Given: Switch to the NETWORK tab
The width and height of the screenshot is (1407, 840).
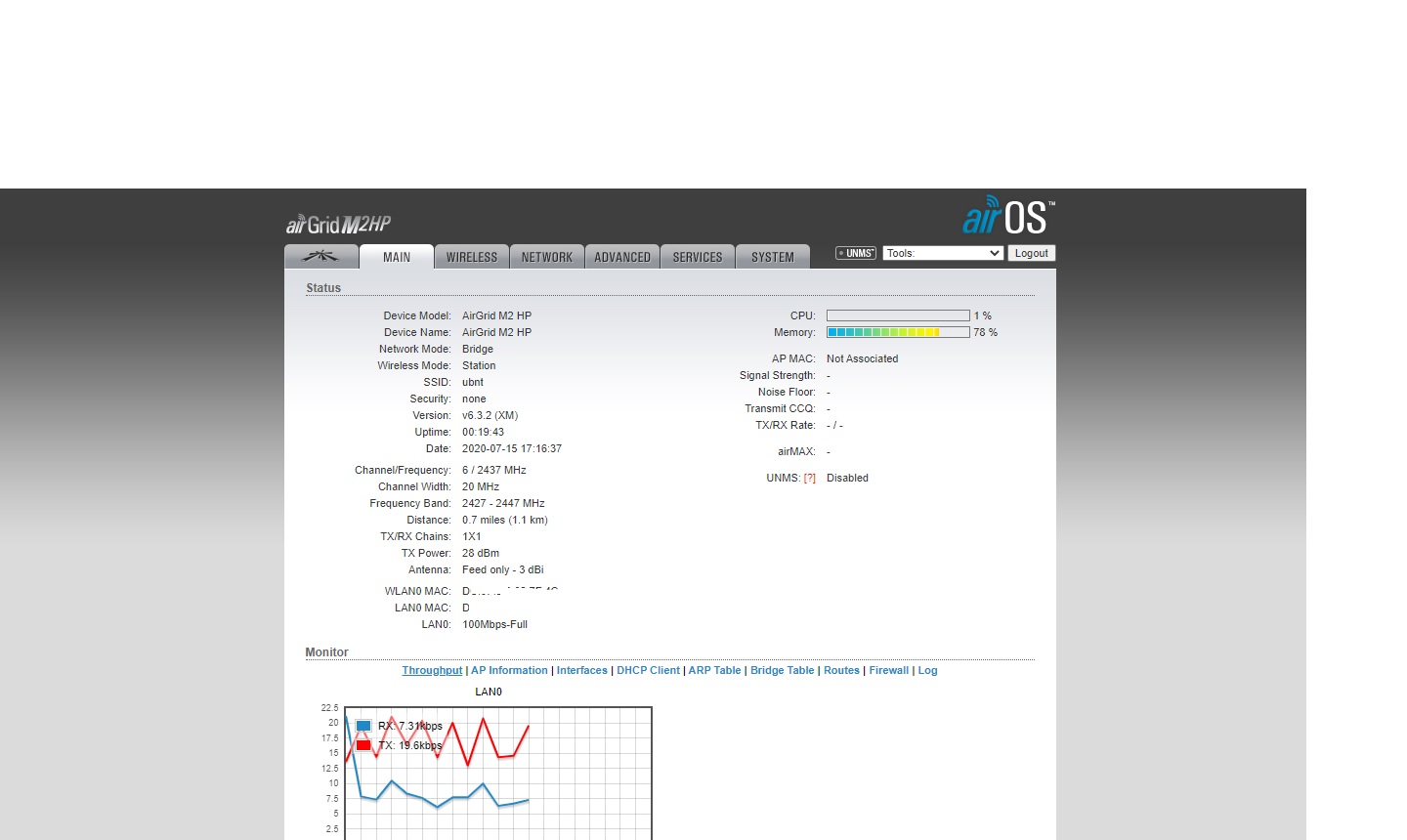Looking at the screenshot, I should coord(547,257).
